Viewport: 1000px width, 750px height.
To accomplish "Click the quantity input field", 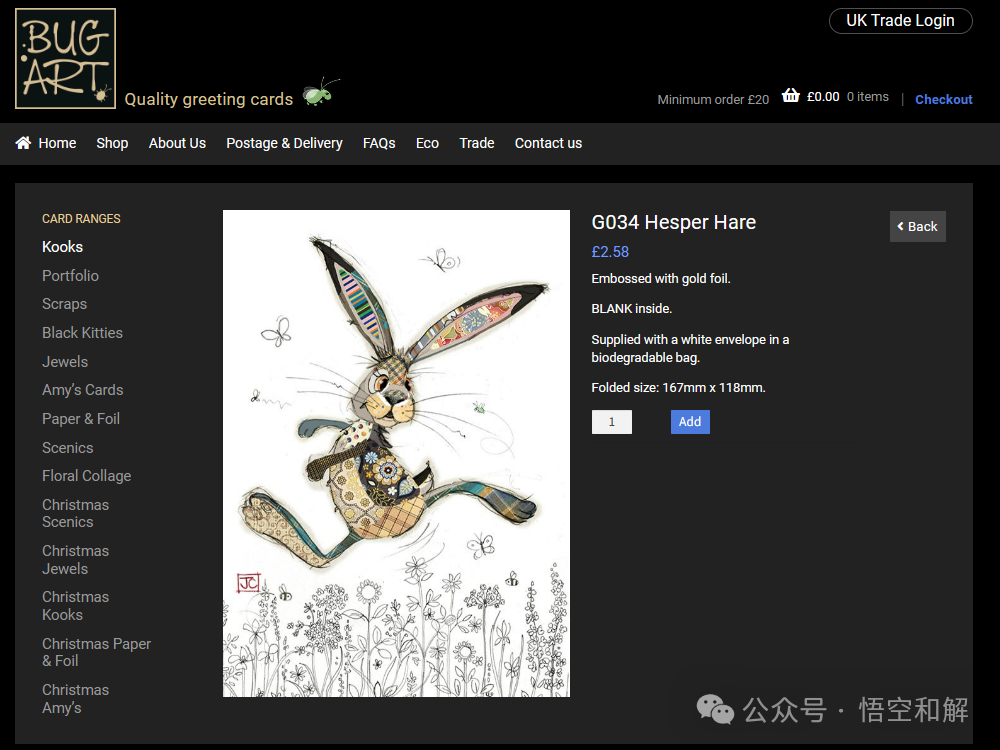I will click(612, 422).
